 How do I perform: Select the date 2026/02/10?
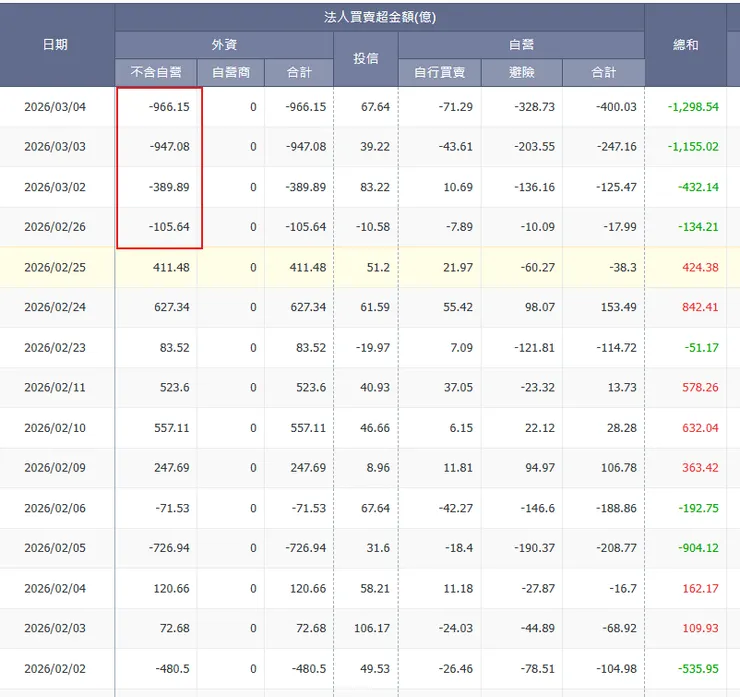point(55,428)
